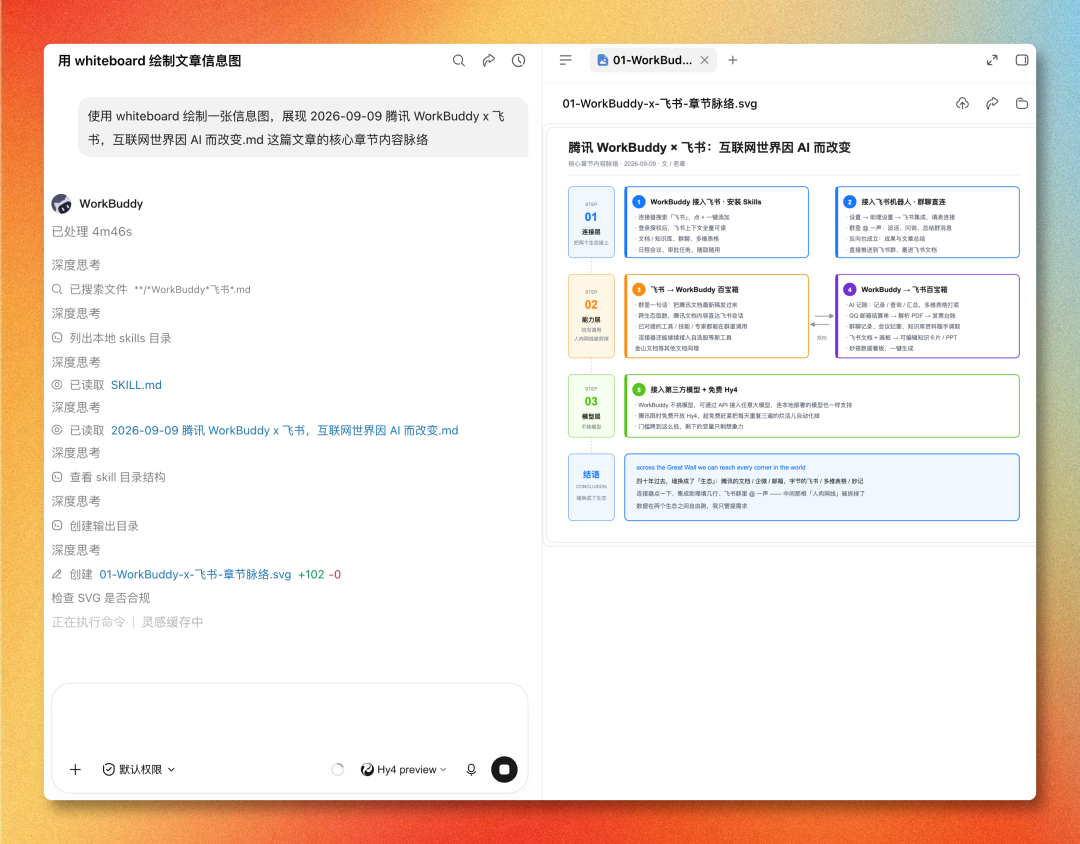This screenshot has height=844, width=1080.
Task: Click the plus attachment button in input
Action: tap(75, 770)
